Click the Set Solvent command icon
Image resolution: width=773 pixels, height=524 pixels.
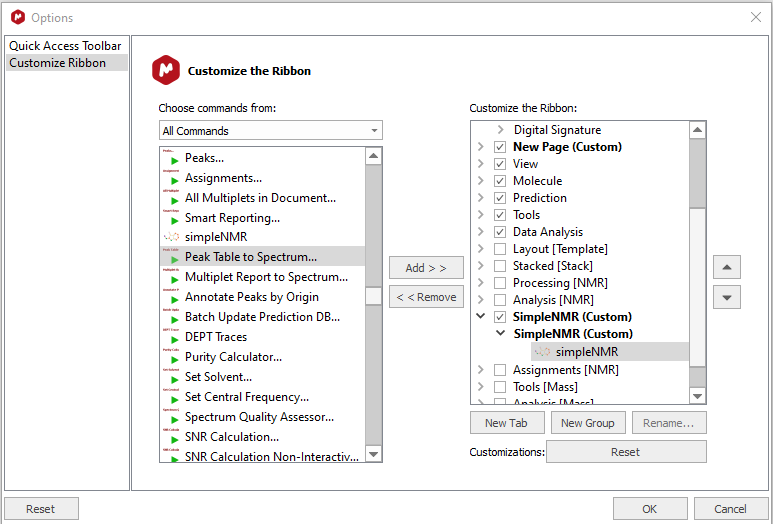[171, 377]
